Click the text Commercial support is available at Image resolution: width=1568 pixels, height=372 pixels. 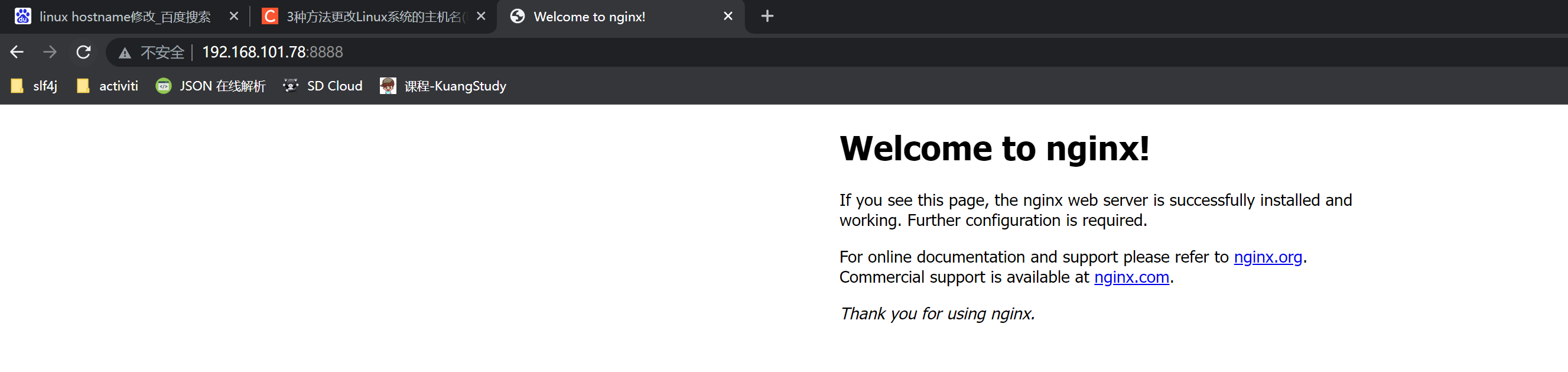coord(964,277)
